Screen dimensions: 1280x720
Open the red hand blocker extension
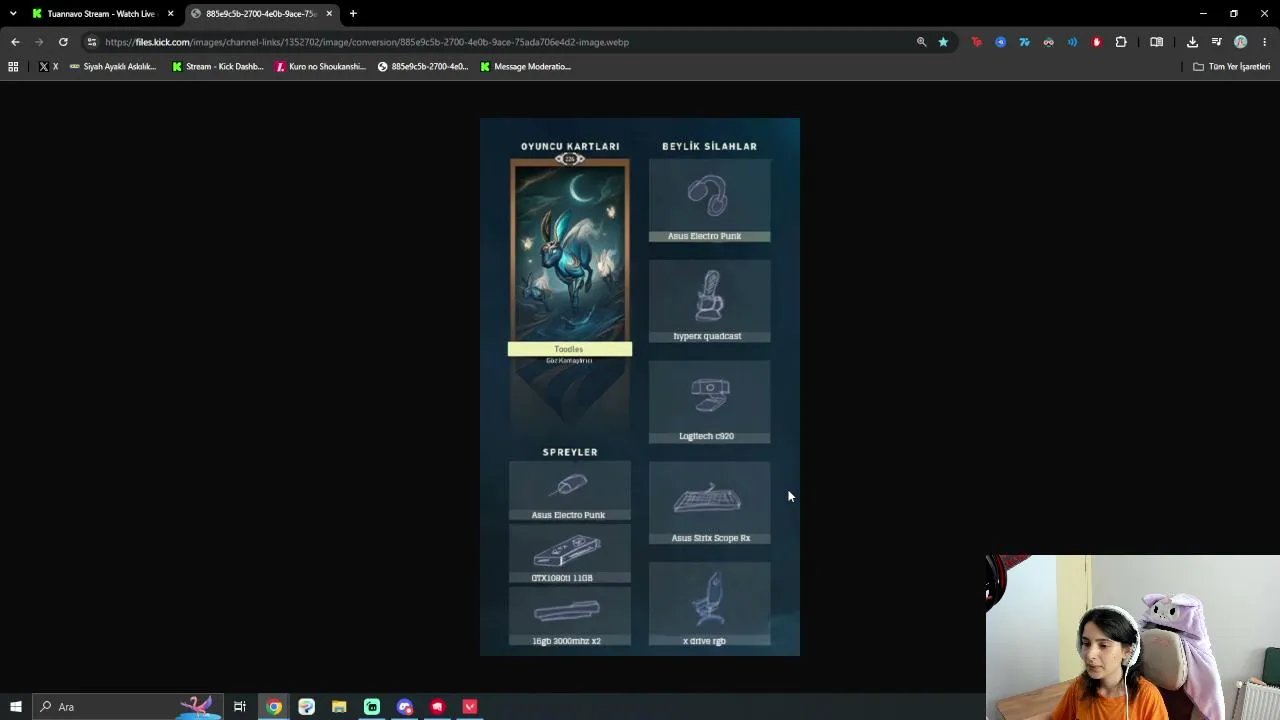coord(1097,42)
